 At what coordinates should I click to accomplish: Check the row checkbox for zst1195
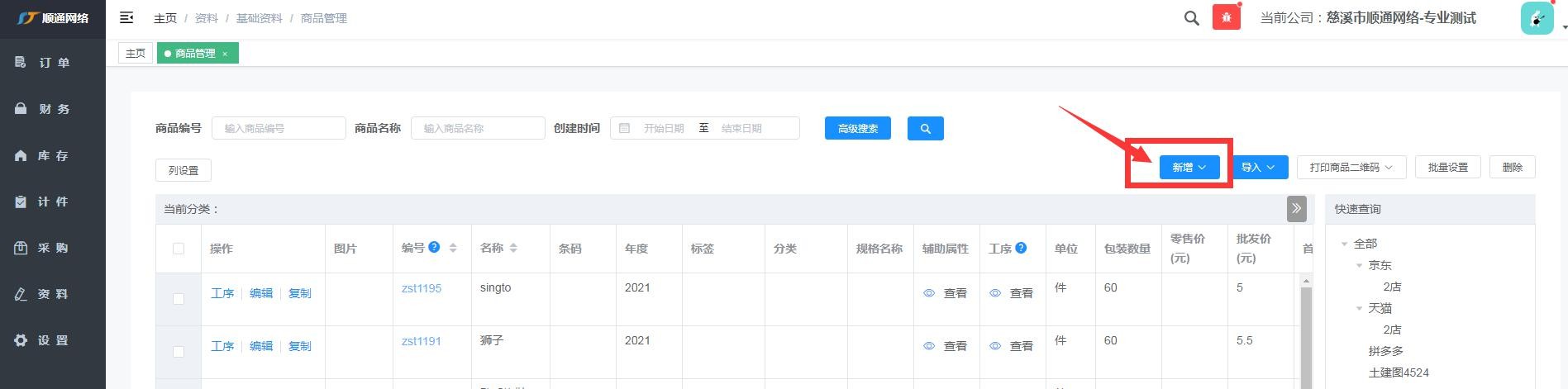click(179, 299)
